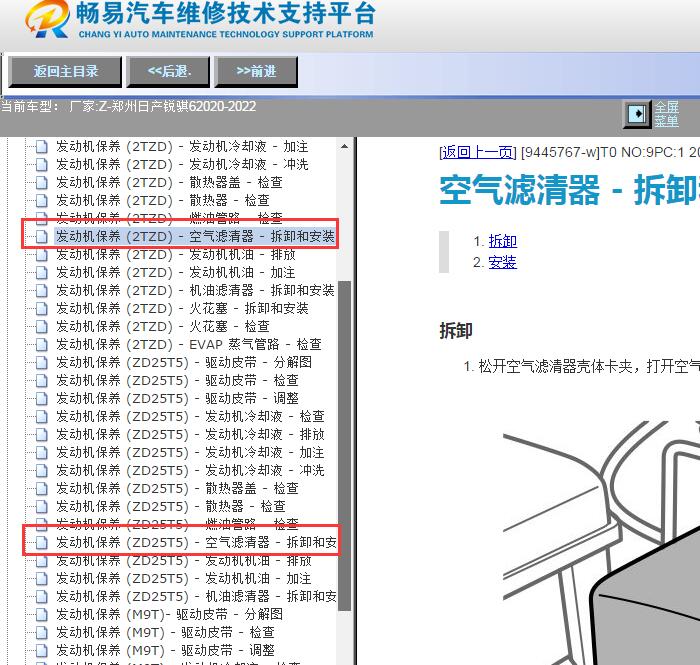The height and width of the screenshot is (665, 700).
Task: Click page icon beside 2TZD 散热器 - 检查
Action: (42, 200)
